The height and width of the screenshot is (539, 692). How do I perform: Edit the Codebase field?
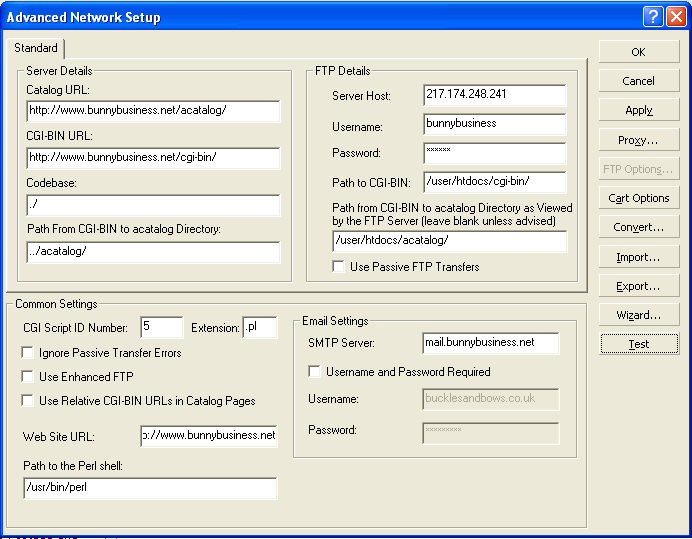(153, 205)
